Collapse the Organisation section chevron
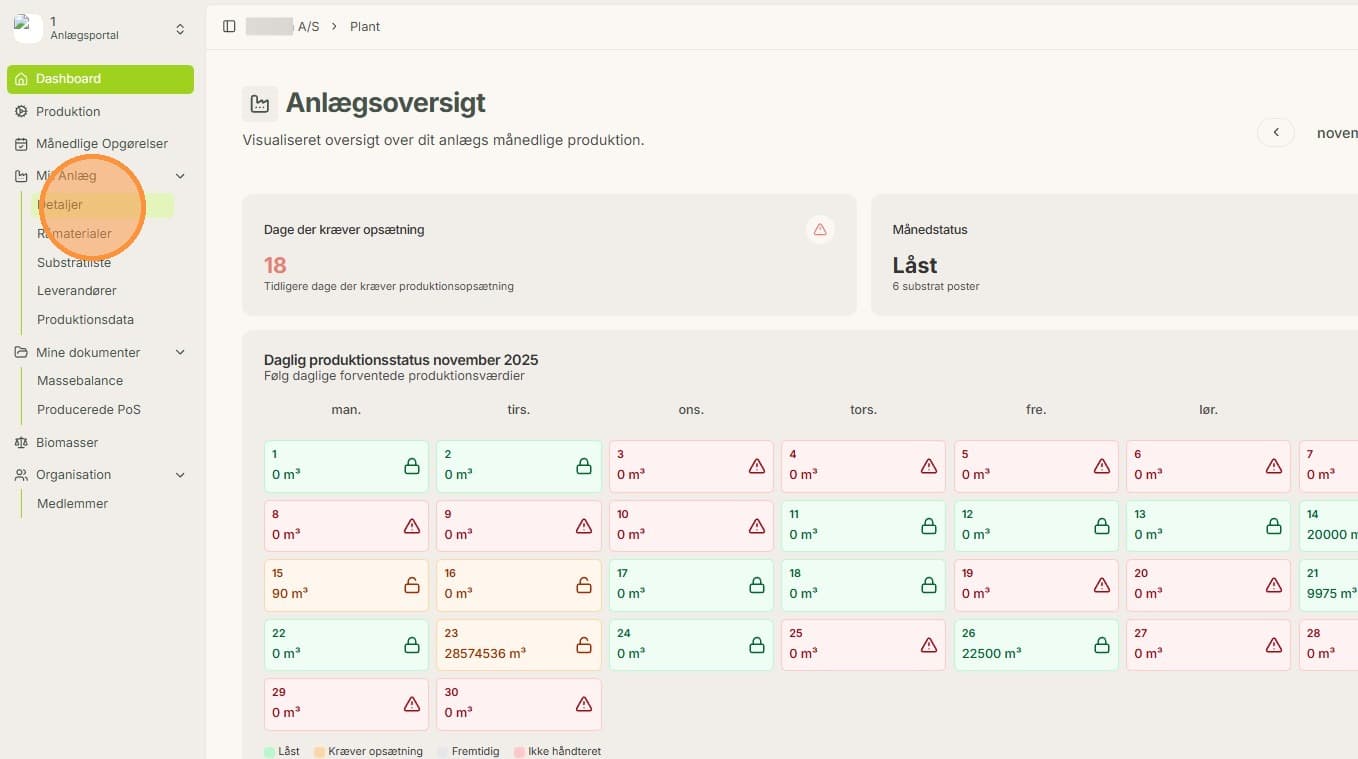The image size is (1358, 759). [x=180, y=475]
